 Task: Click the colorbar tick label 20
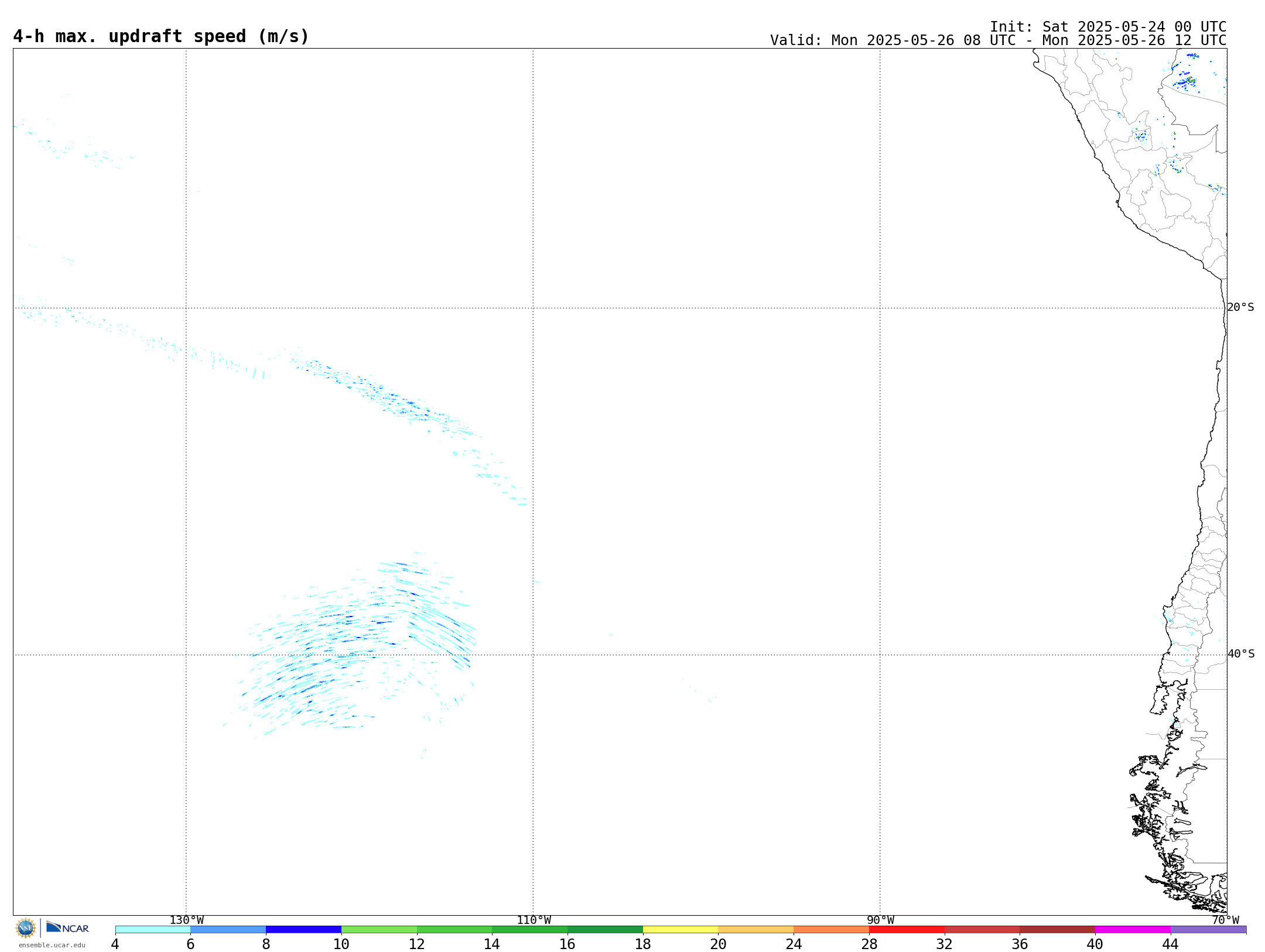click(719, 944)
